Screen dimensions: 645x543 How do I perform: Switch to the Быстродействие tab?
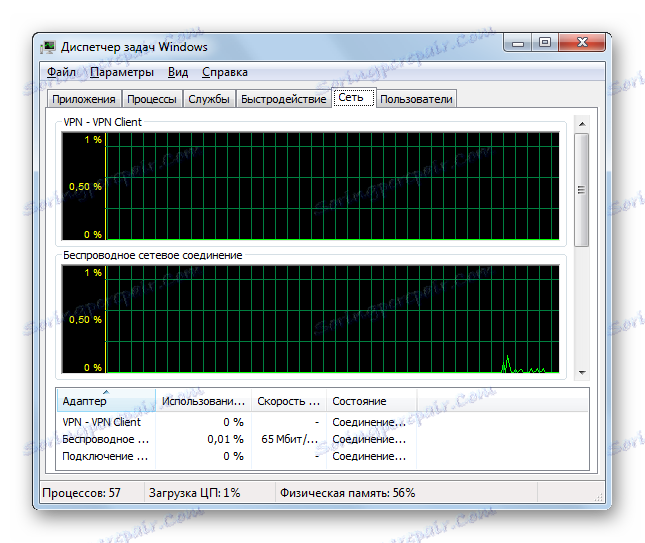[x=283, y=99]
